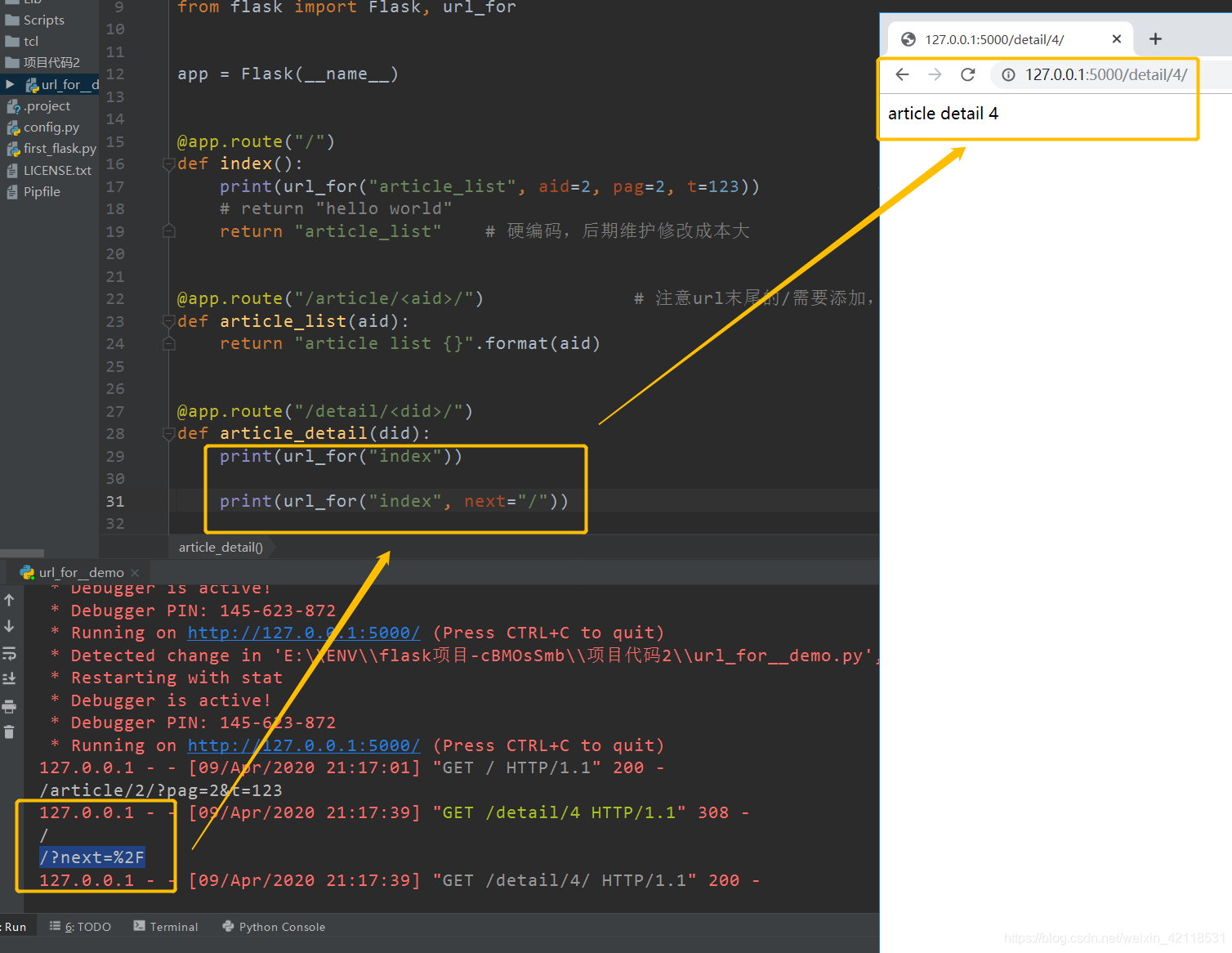1232x953 pixels.
Task: Click the browser address bar URL
Action: click(1106, 74)
